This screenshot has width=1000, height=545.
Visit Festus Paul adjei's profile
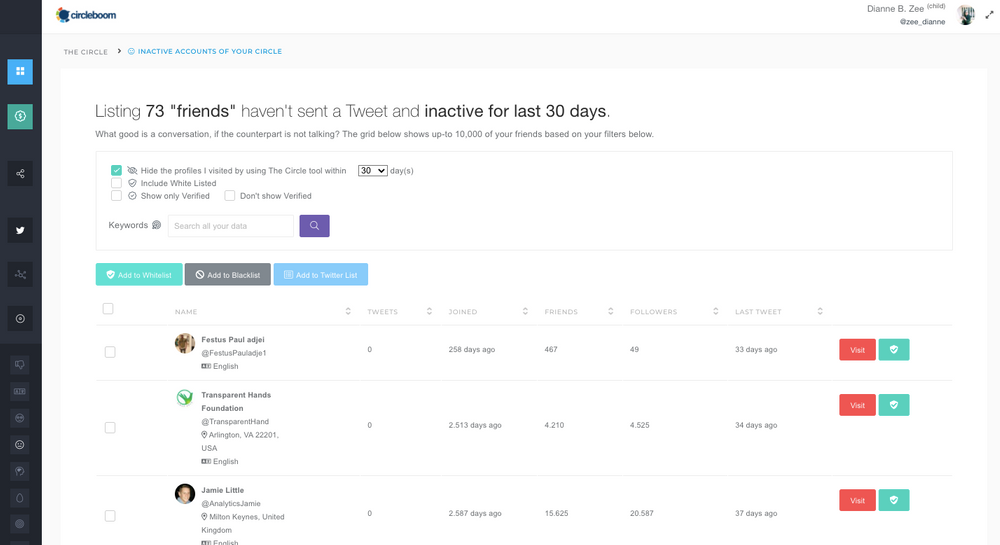pos(857,349)
